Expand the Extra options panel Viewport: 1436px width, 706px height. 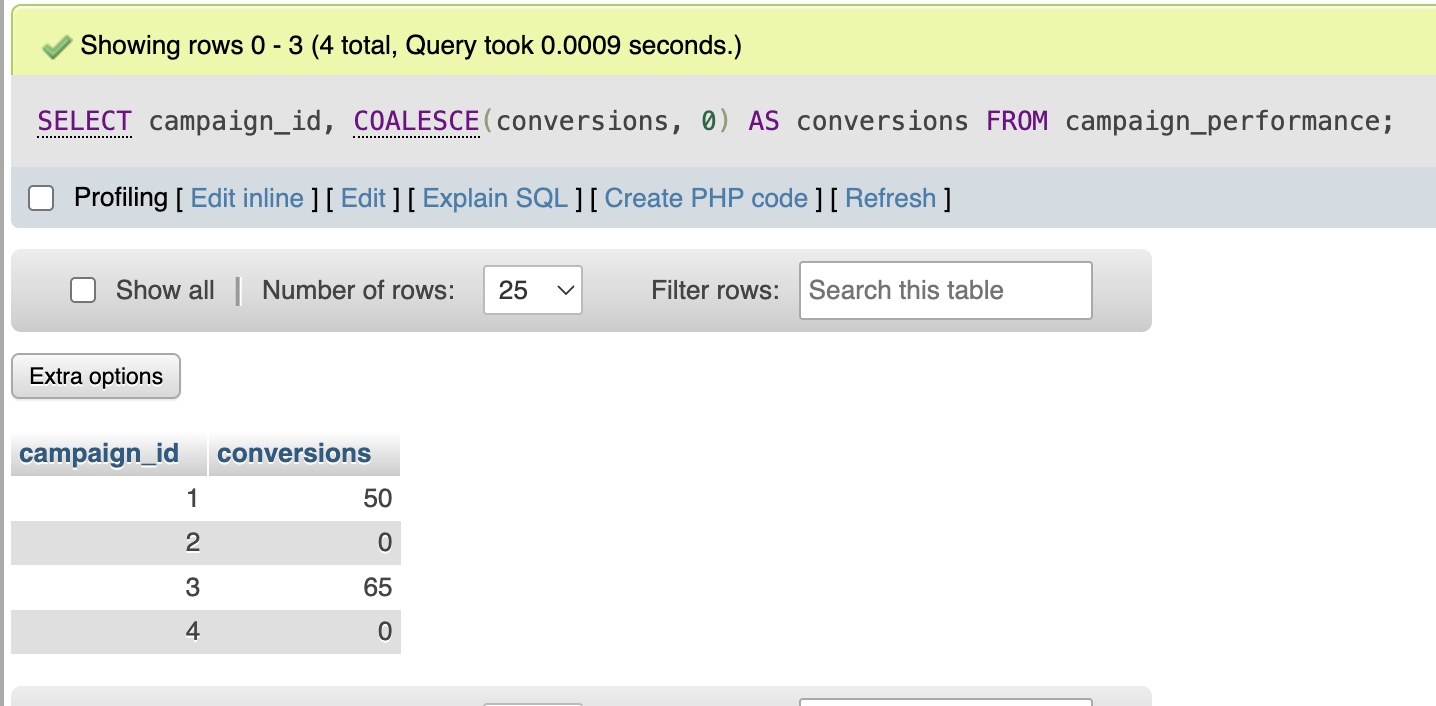[x=95, y=376]
